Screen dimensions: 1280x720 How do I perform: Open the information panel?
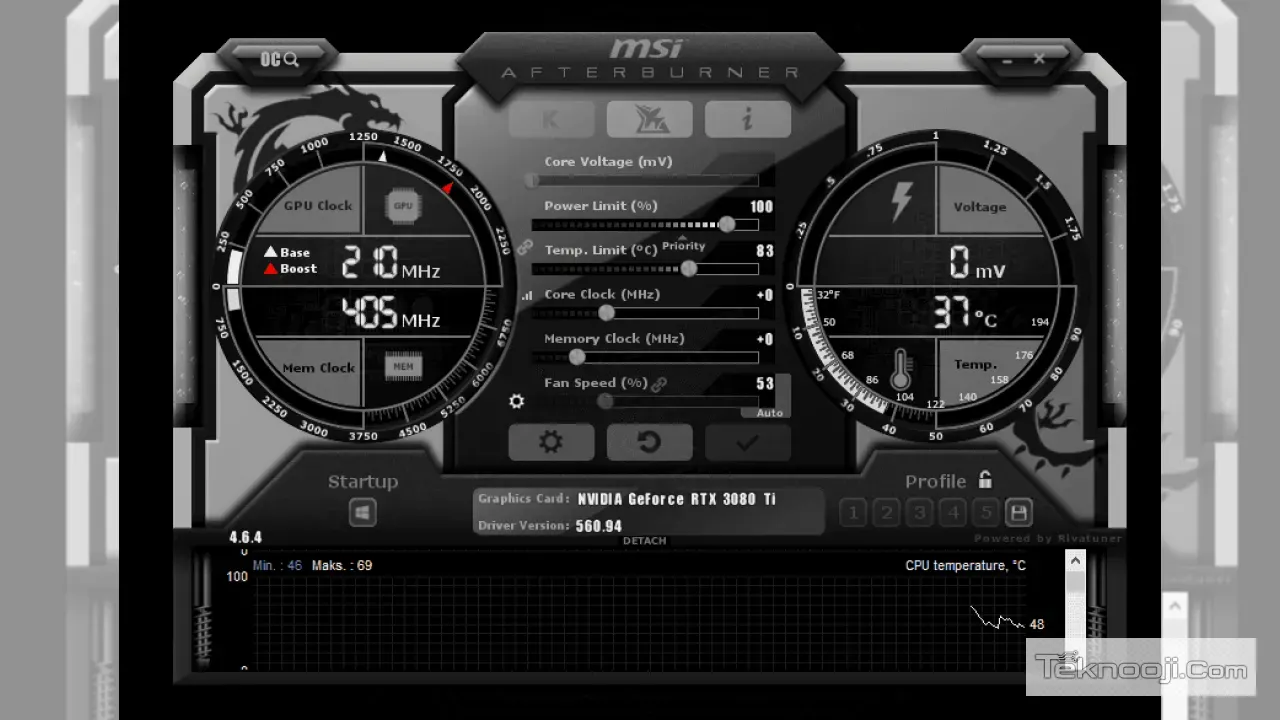(x=747, y=119)
